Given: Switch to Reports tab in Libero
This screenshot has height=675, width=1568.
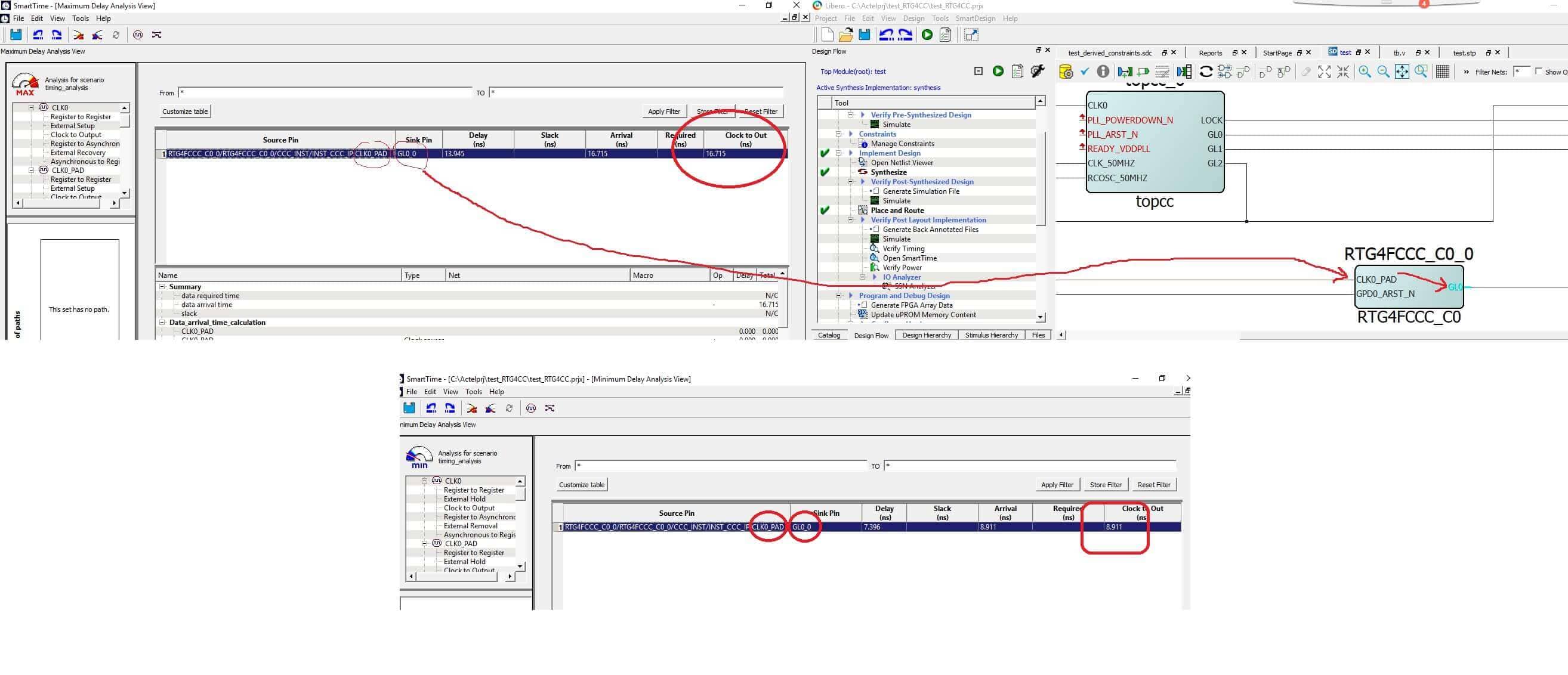Looking at the screenshot, I should [x=1210, y=53].
